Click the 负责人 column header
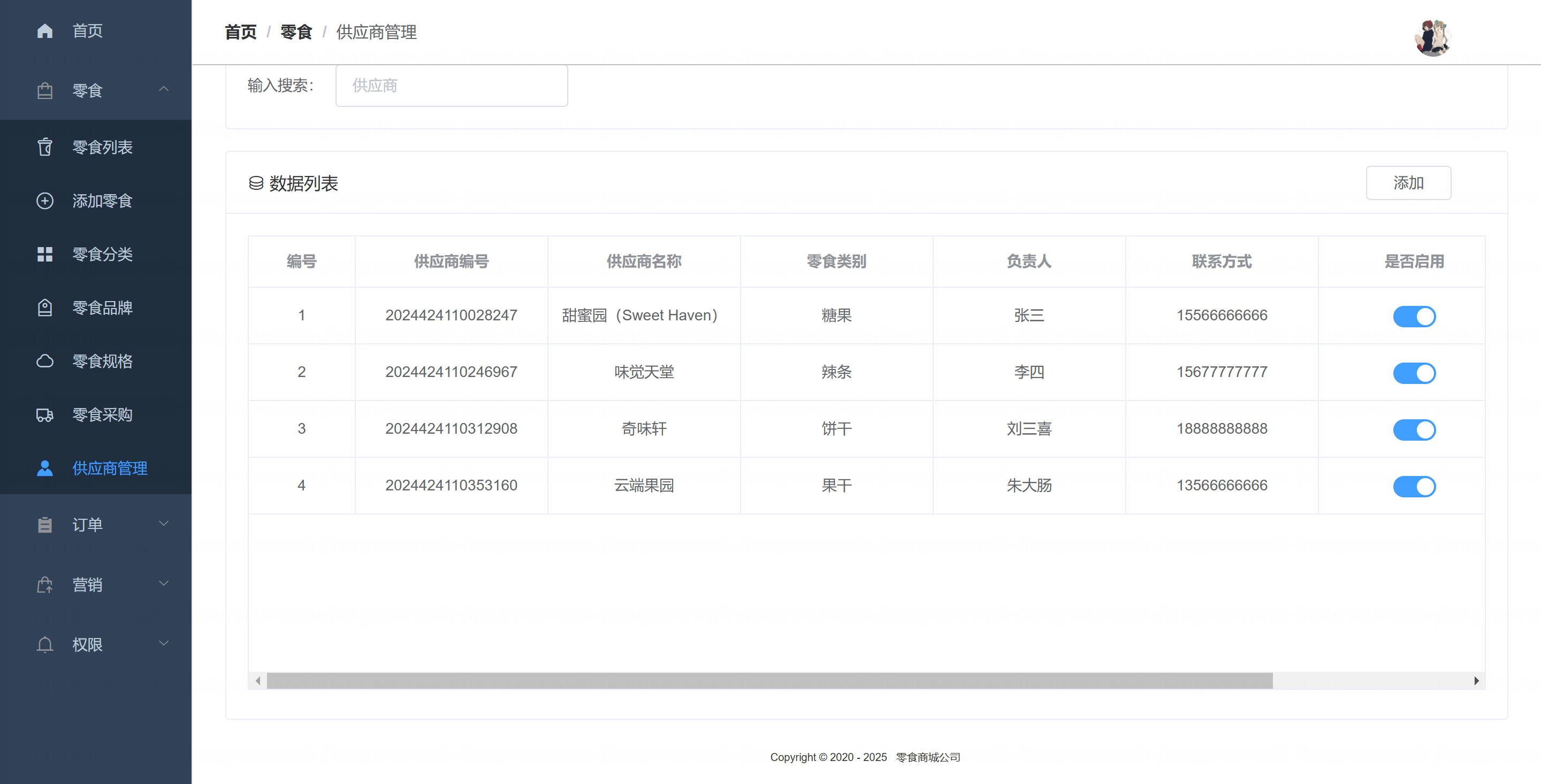 pyautogui.click(x=1029, y=262)
